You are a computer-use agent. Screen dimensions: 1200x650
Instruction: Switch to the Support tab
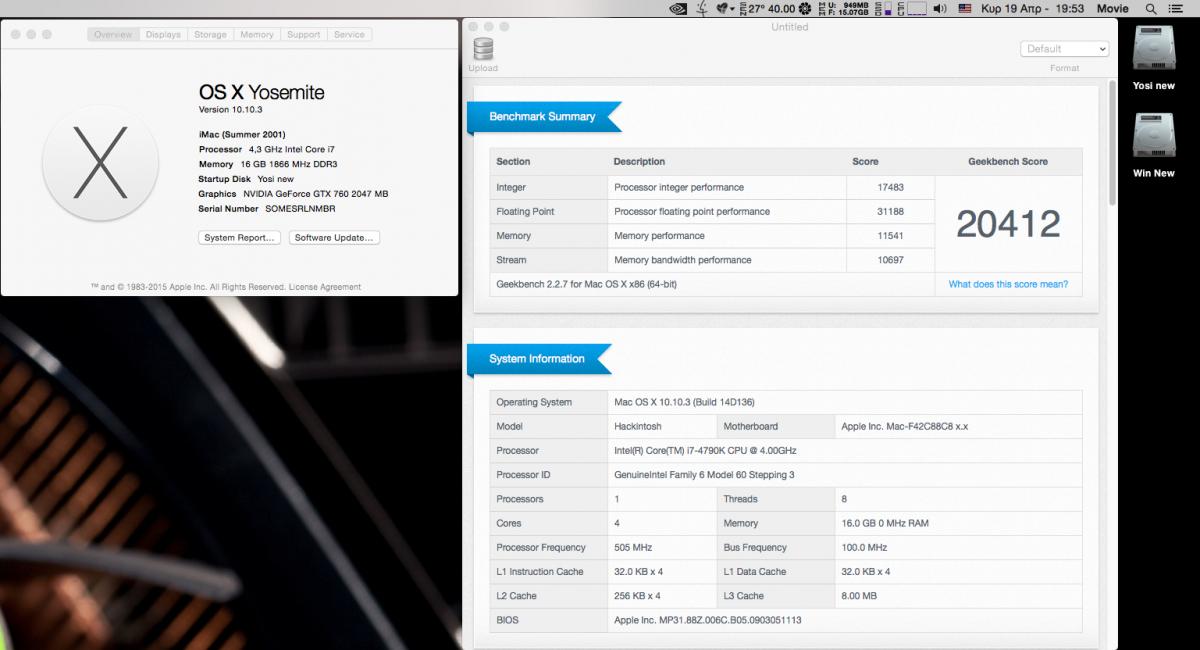point(304,34)
